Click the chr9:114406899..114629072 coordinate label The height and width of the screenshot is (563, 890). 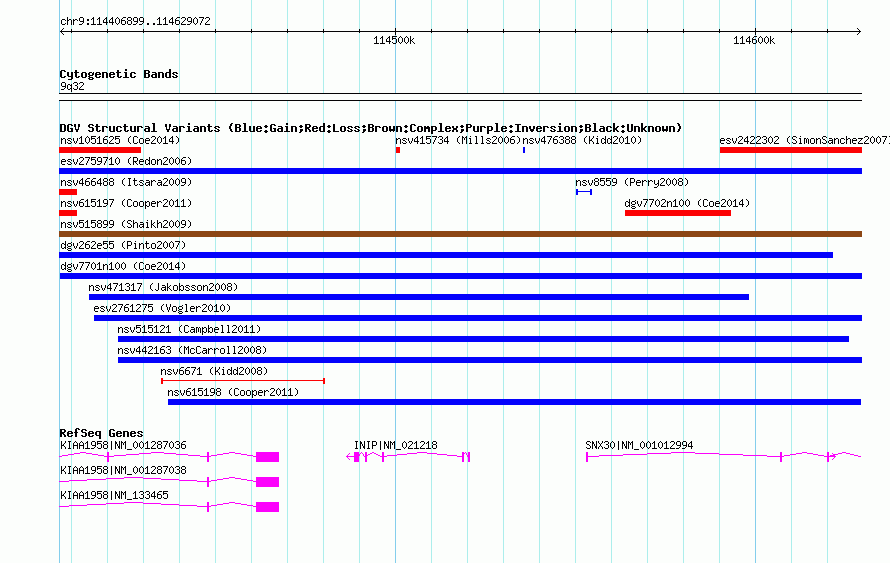tap(135, 21)
